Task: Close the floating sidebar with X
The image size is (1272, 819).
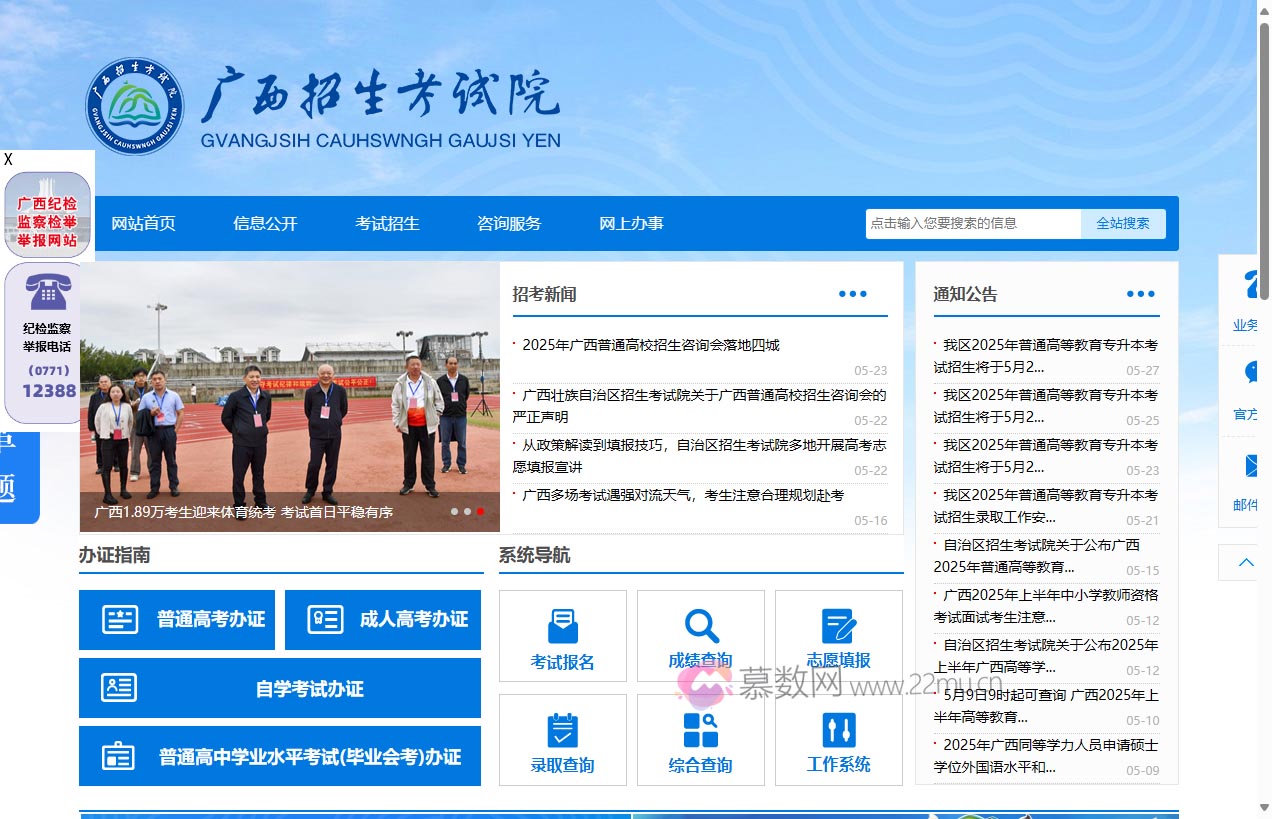Action: [8, 160]
